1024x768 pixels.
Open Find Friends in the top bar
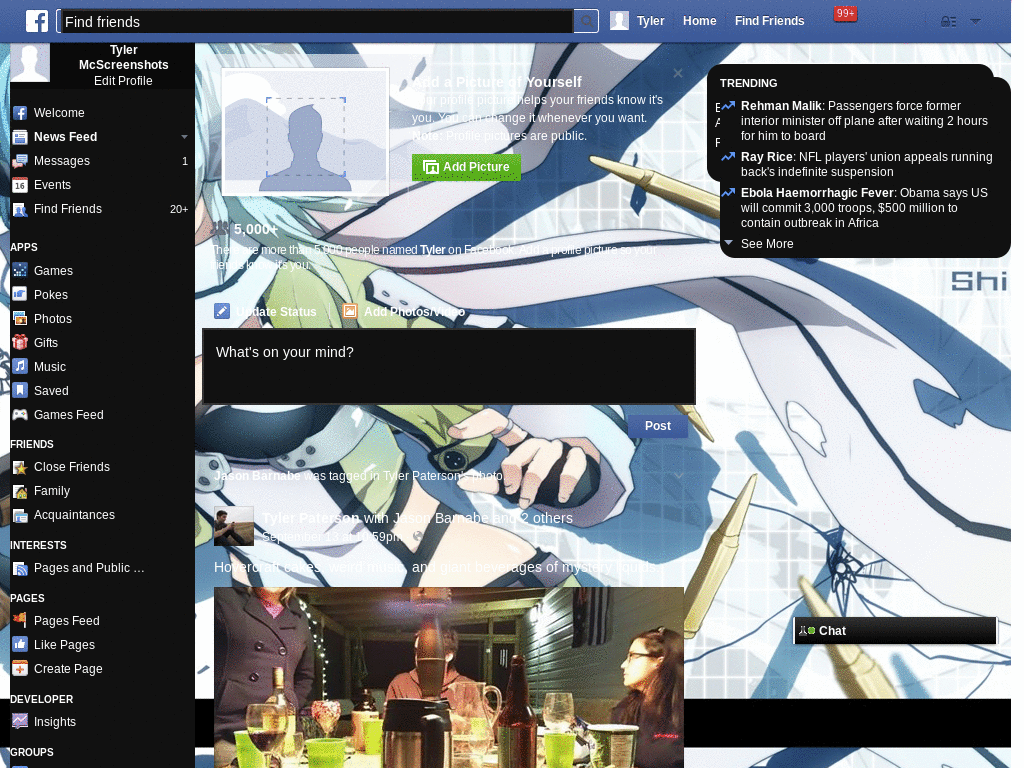[x=769, y=21]
